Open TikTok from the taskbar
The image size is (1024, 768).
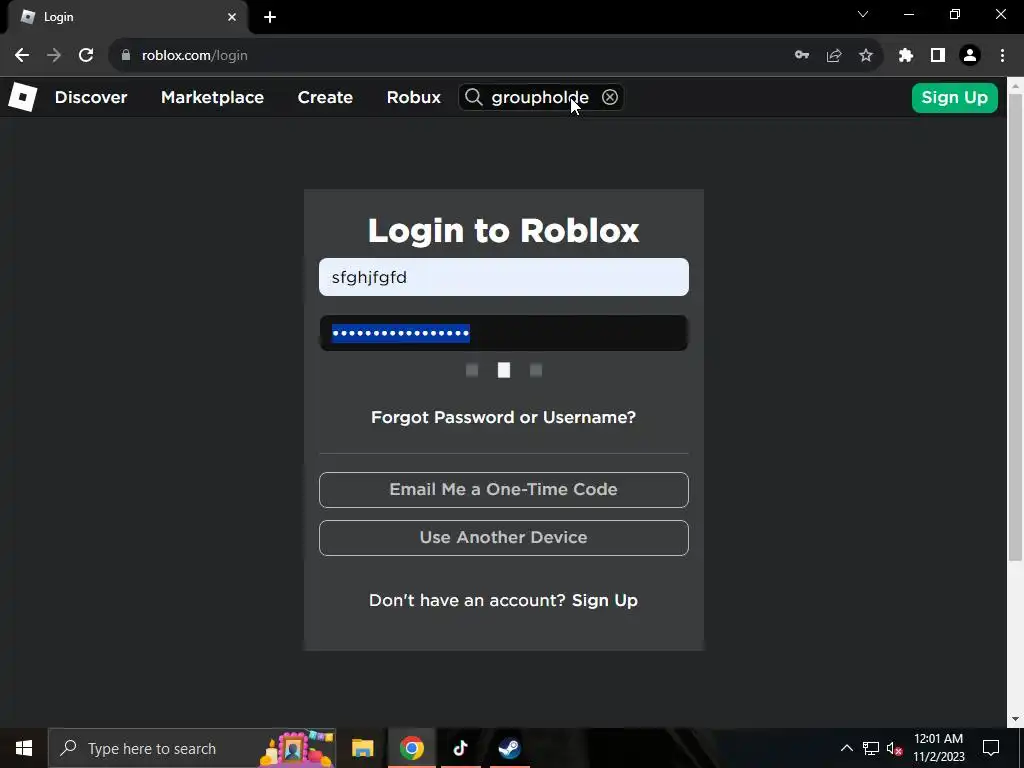point(460,748)
